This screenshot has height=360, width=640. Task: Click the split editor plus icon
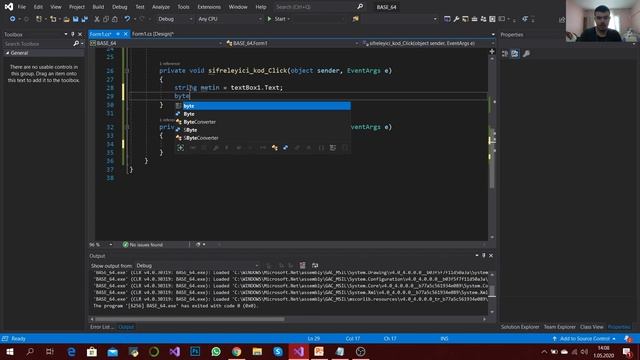(492, 51)
